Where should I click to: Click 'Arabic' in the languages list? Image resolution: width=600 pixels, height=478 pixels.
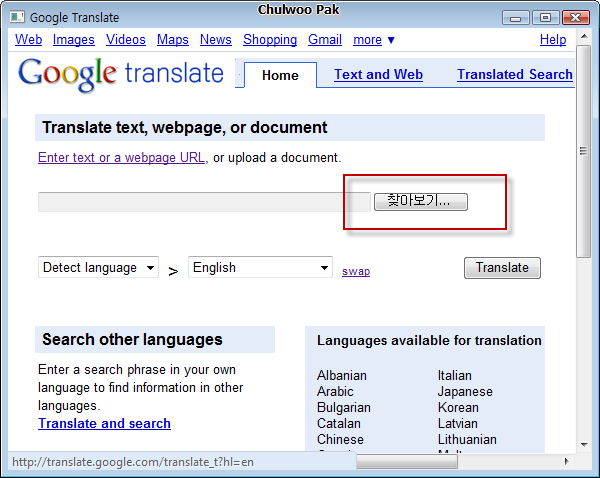point(335,392)
